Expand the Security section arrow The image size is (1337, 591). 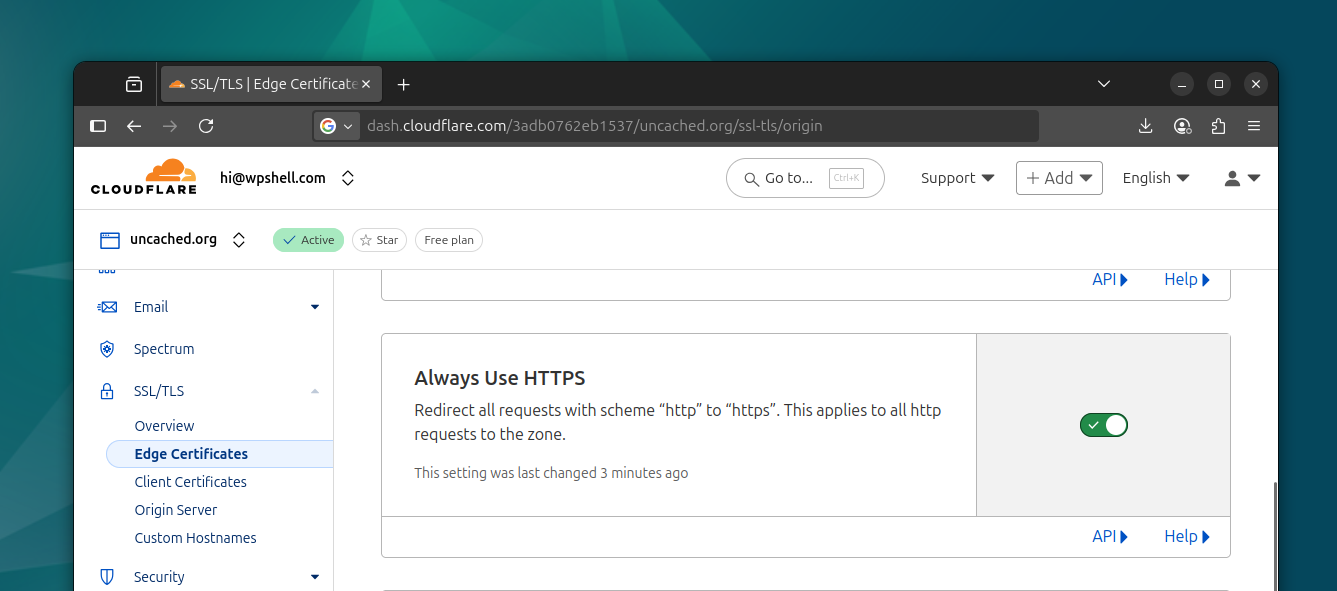(x=315, y=577)
